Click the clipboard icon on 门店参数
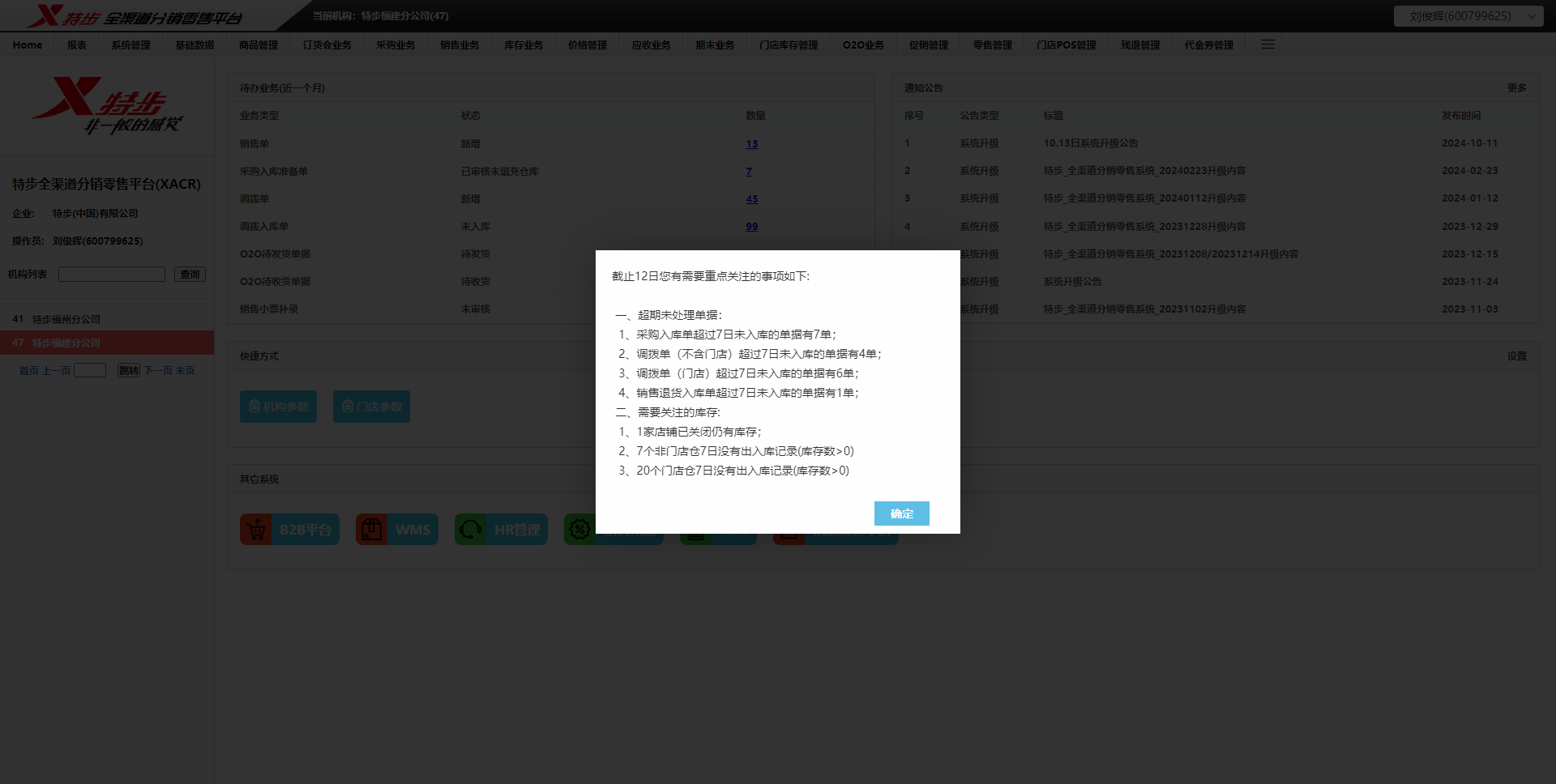1556x784 pixels. (x=348, y=407)
